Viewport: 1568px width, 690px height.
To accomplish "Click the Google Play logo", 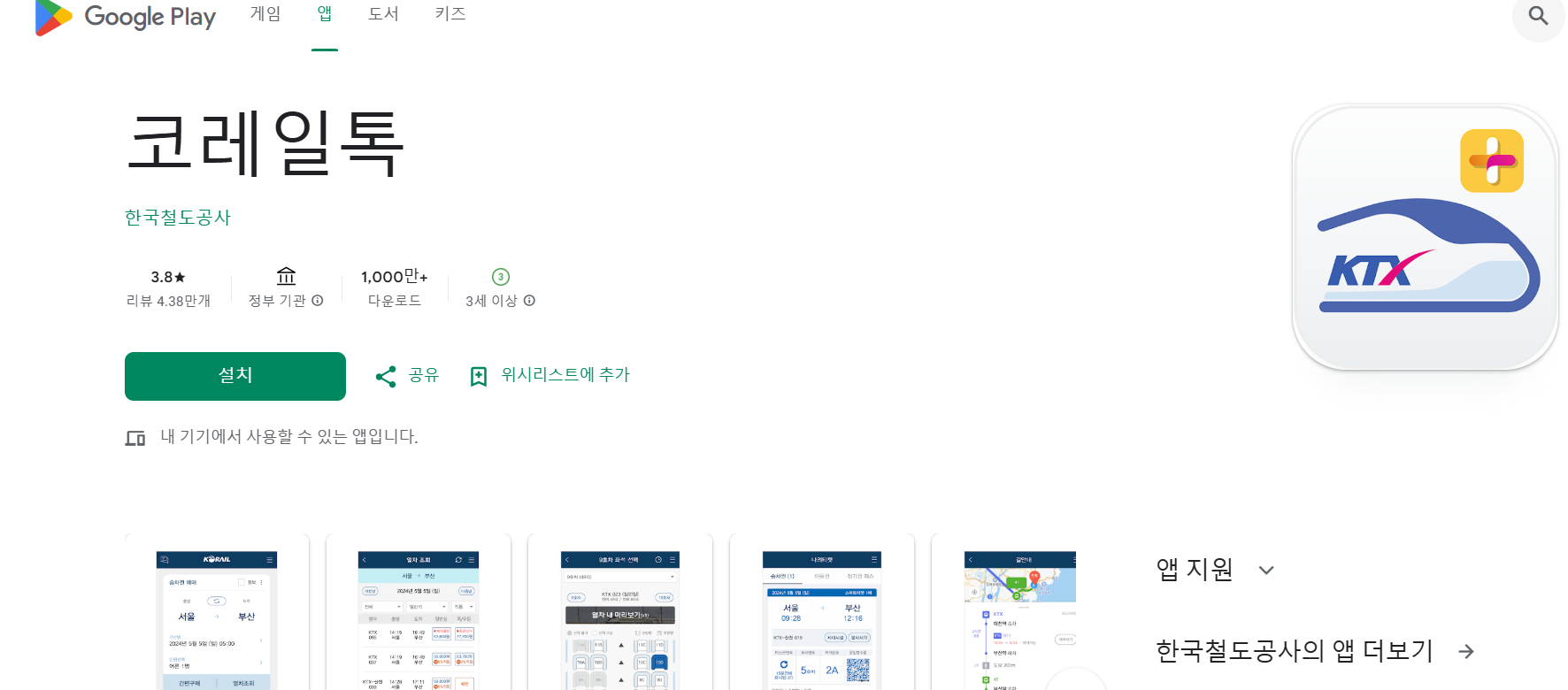I will (x=125, y=17).
